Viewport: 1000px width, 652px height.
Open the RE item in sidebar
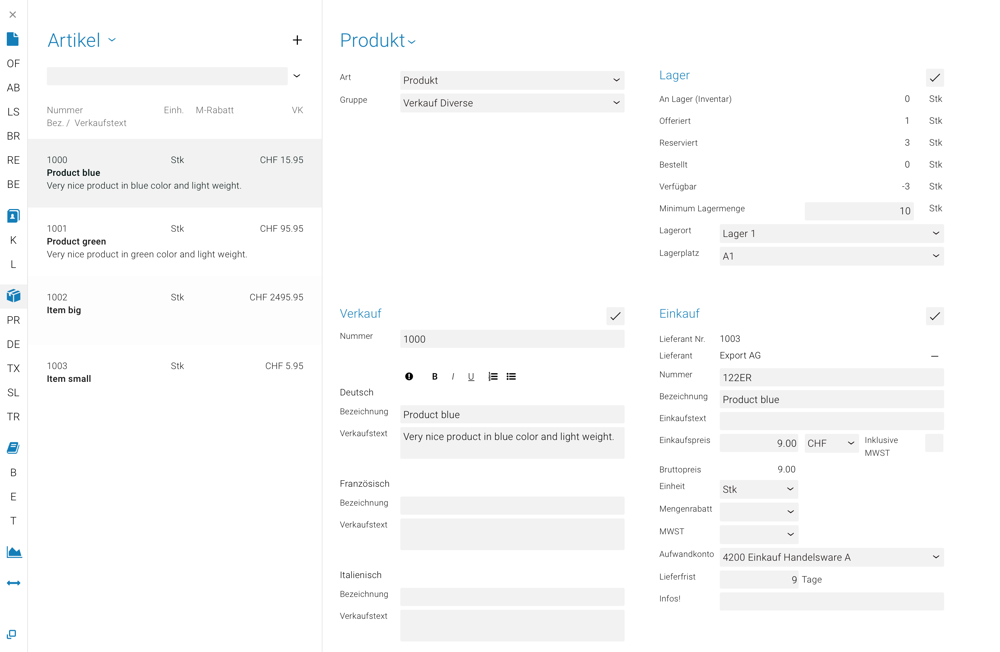click(x=13, y=160)
